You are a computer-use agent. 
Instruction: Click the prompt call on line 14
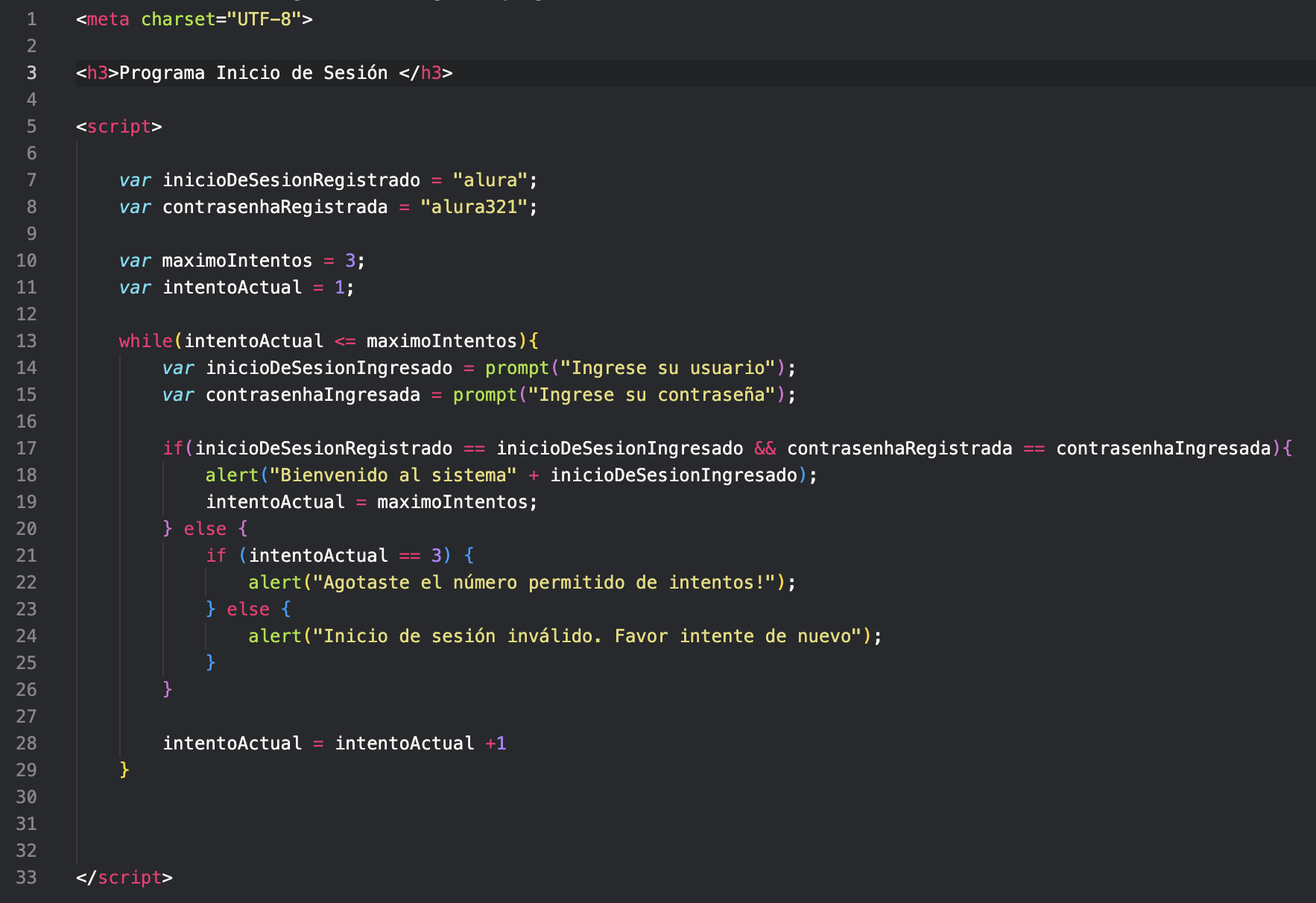(x=517, y=368)
